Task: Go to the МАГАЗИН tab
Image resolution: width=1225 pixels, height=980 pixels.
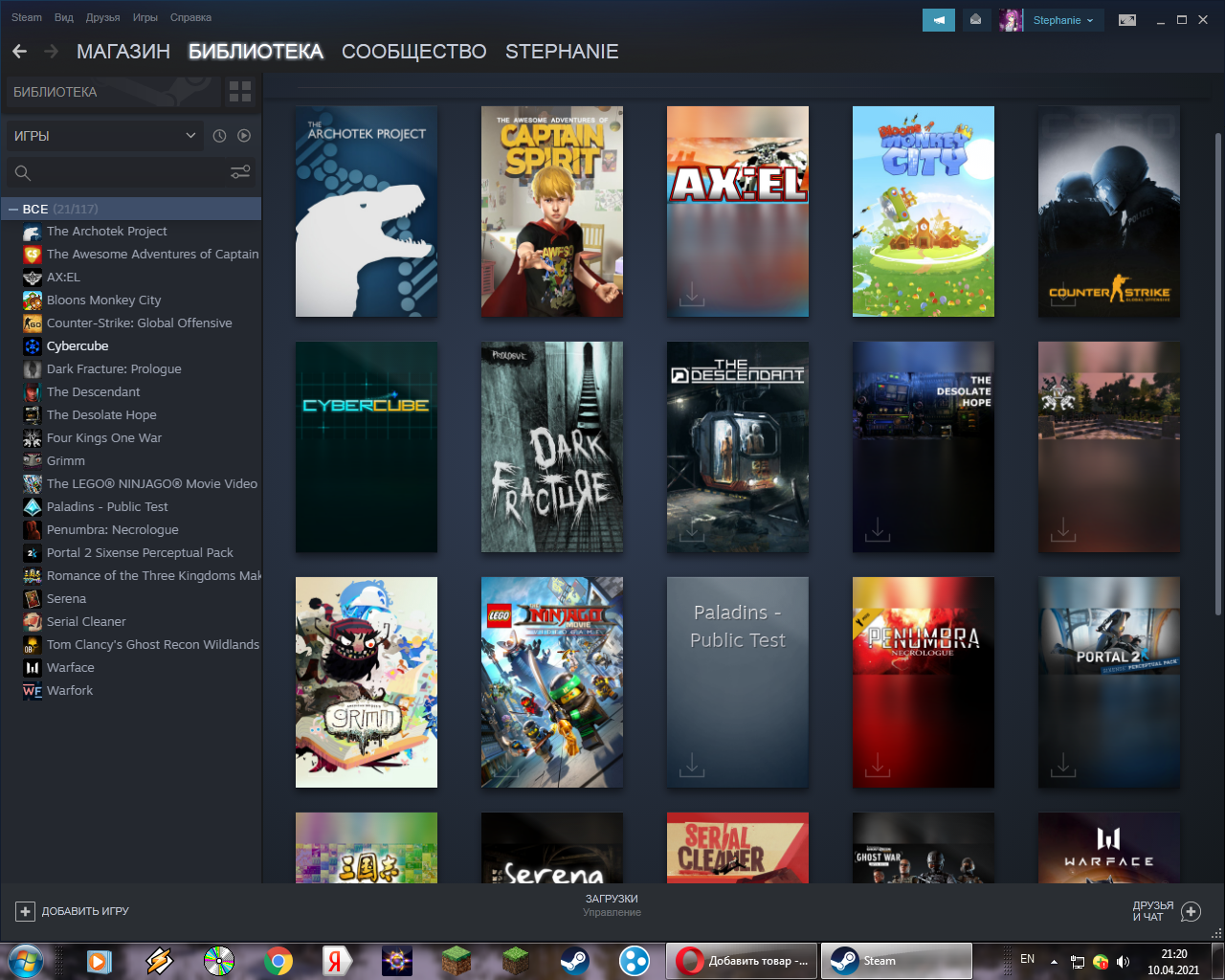Action: click(x=123, y=52)
